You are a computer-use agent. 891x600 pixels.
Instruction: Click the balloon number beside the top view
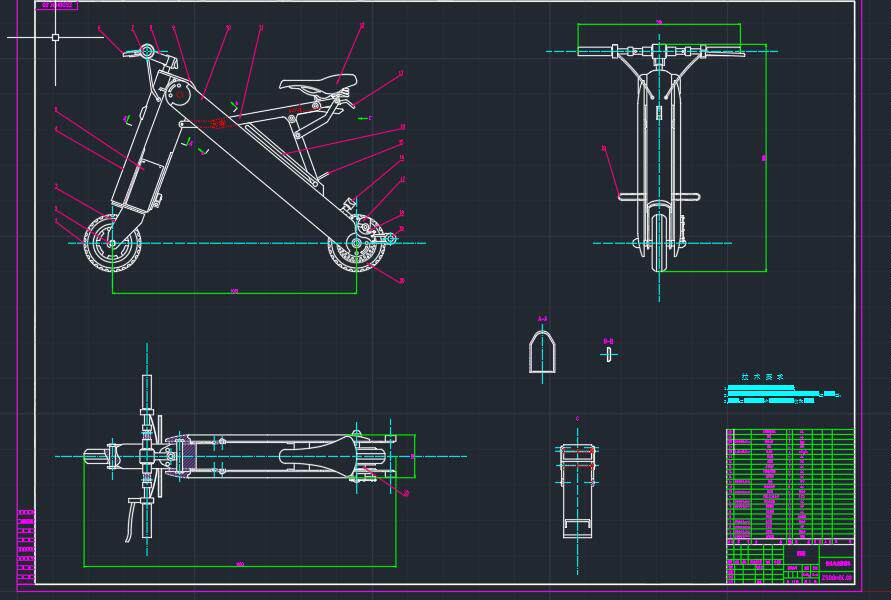tap(406, 494)
